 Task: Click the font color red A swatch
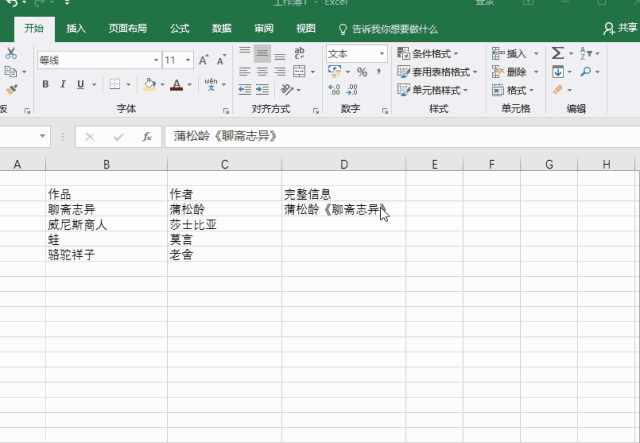[x=176, y=85]
